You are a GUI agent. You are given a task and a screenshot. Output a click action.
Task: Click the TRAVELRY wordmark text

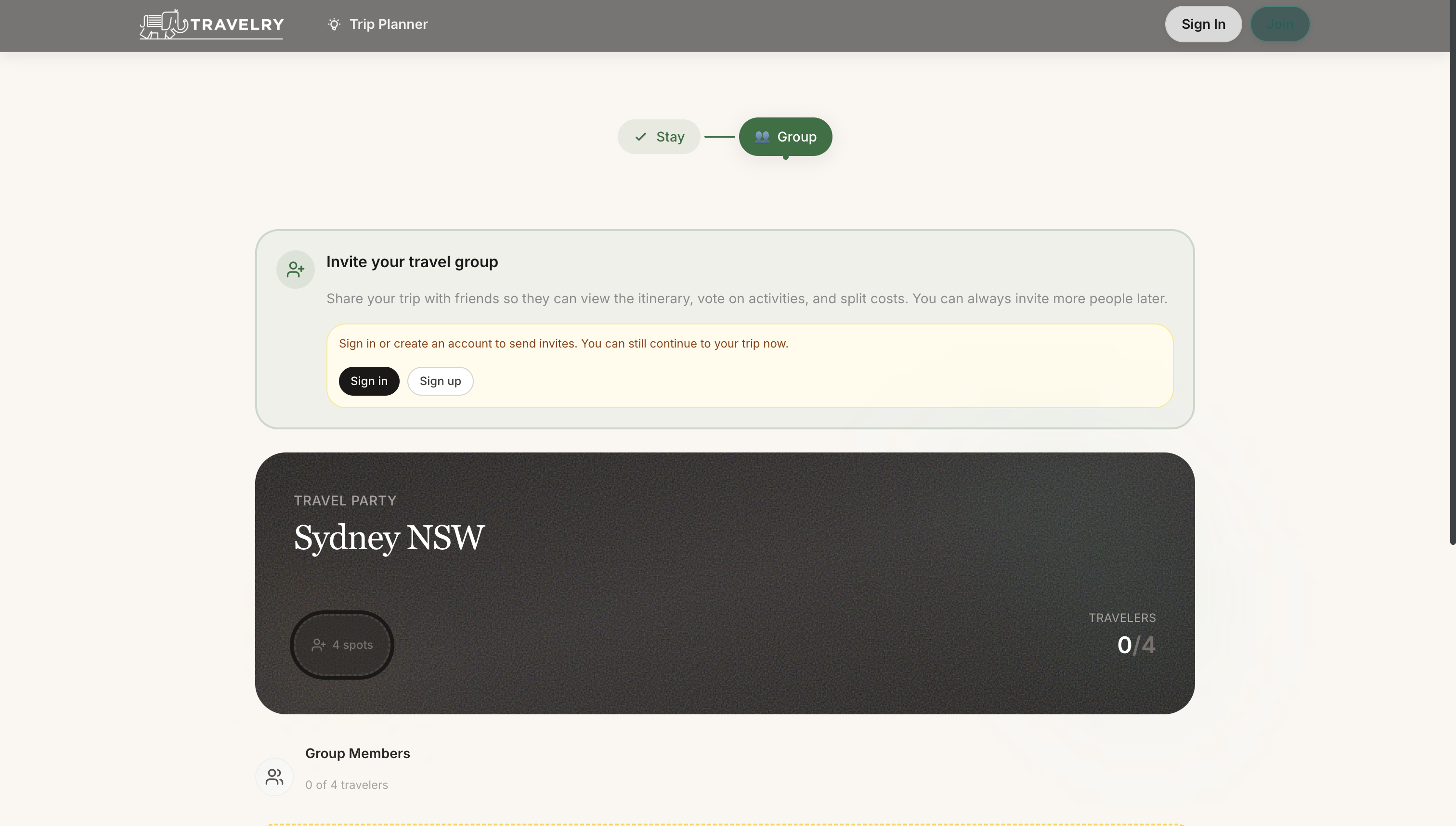tap(236, 25)
